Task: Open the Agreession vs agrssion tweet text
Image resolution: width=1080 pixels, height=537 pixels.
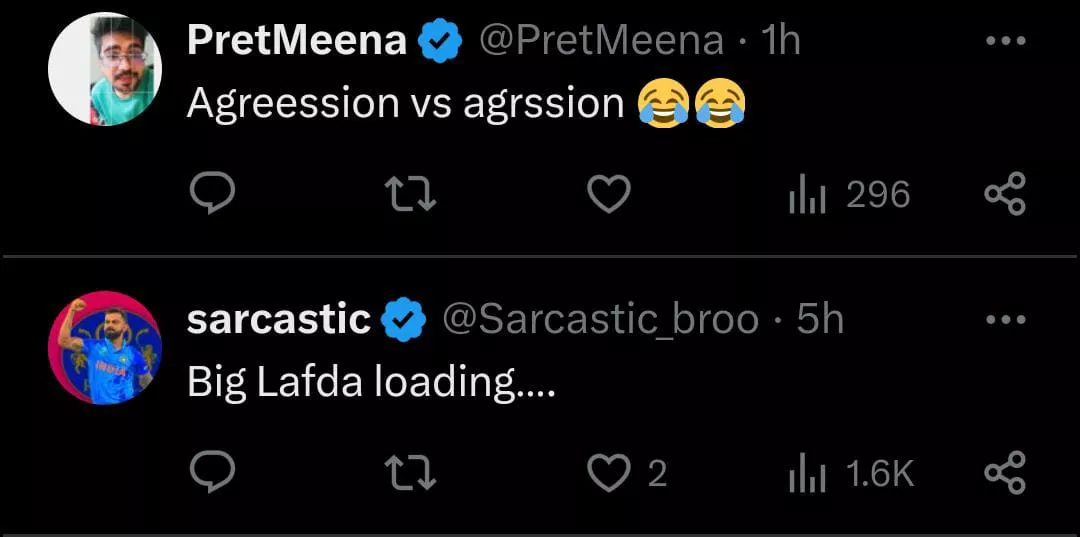Action: [405, 103]
